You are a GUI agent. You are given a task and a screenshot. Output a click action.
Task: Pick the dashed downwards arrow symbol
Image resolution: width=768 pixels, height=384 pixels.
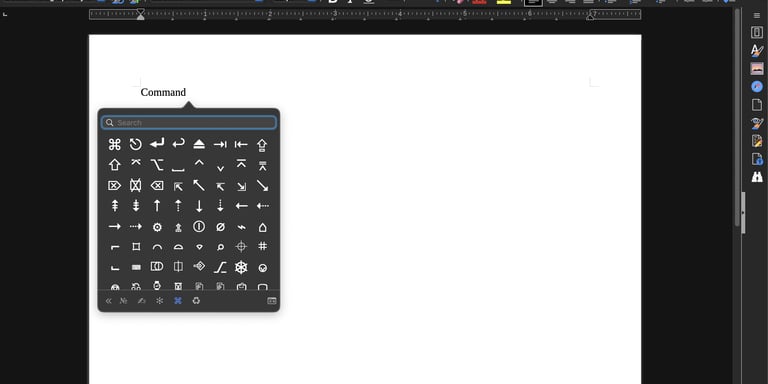point(220,206)
